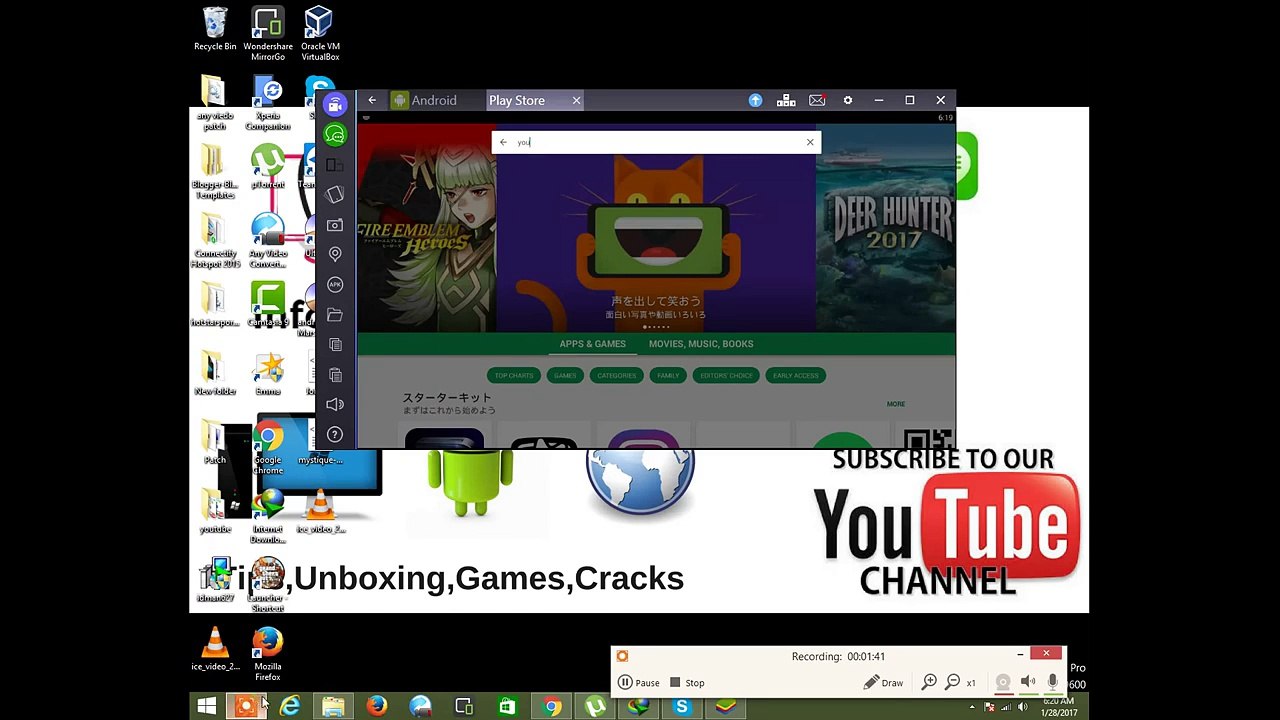Launch Firefox from the taskbar
Viewport: 1280px width, 720px height.
(x=377, y=707)
